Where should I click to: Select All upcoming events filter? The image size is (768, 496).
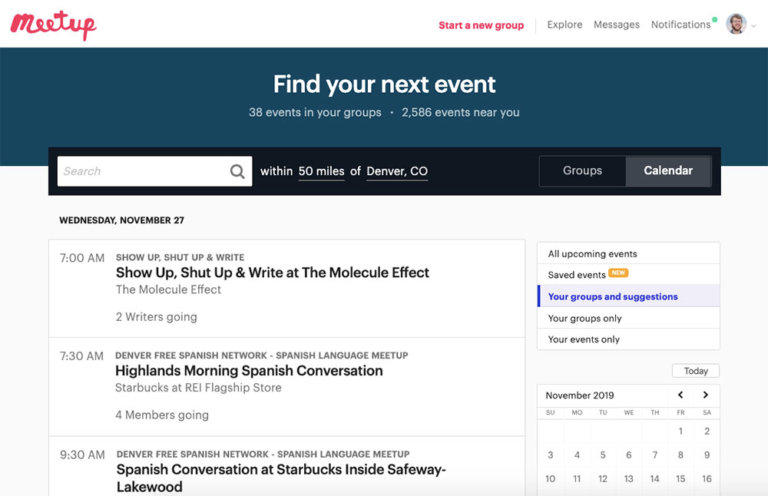(x=592, y=254)
